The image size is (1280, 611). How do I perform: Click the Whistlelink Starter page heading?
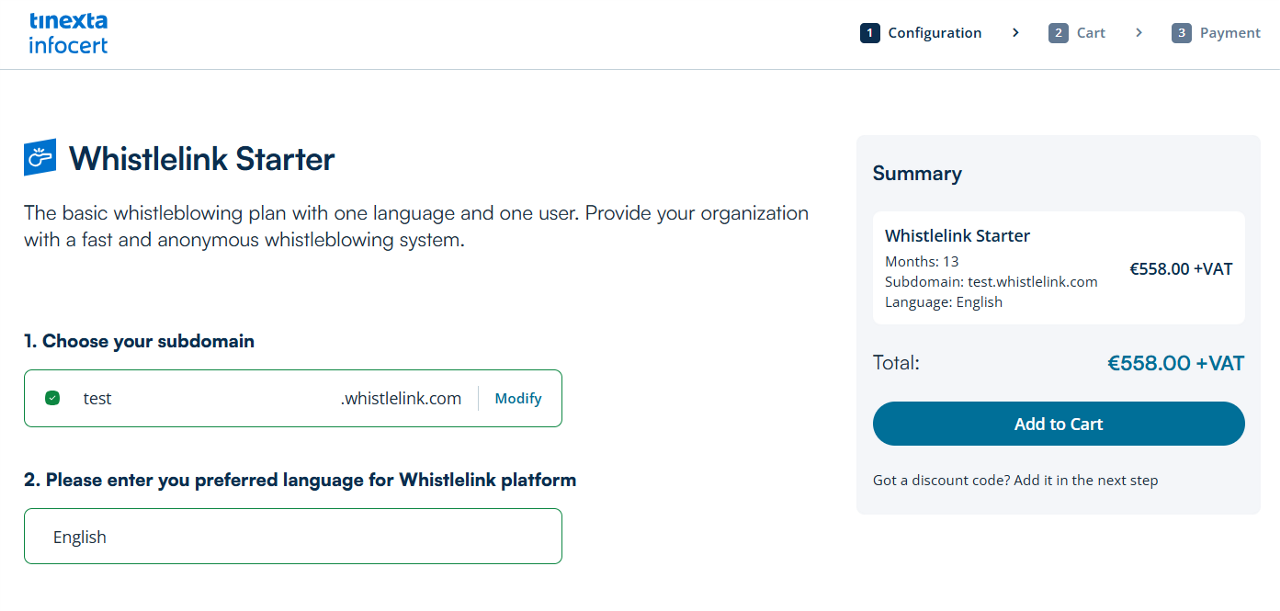tap(202, 158)
